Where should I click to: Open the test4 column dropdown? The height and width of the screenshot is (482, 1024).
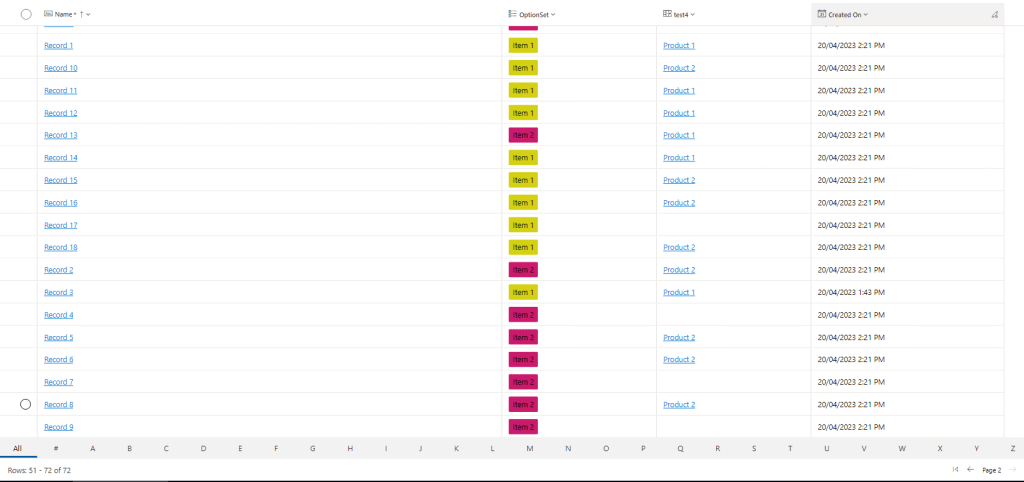coord(693,14)
